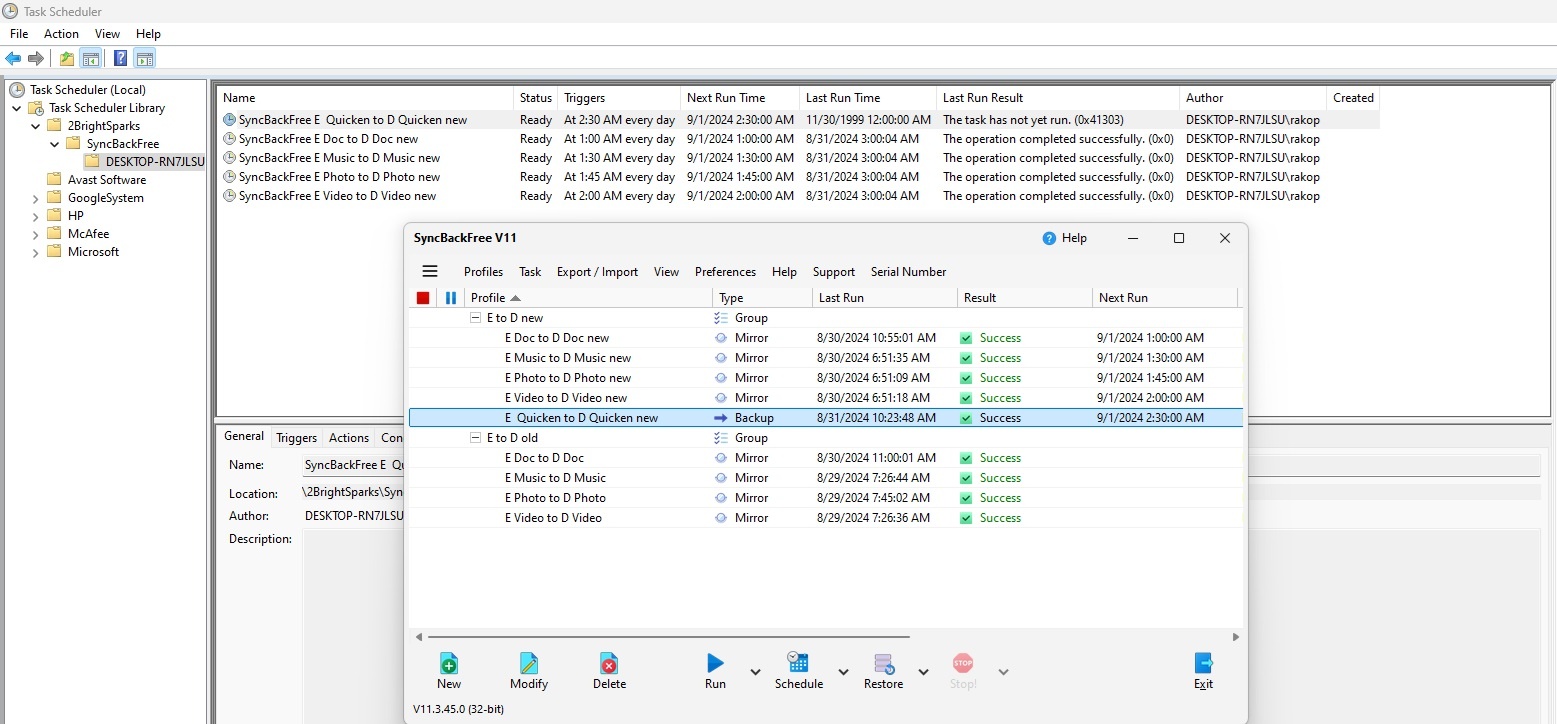Select the General tab in task details
Viewport: 1557px width, 724px height.
coord(244,437)
